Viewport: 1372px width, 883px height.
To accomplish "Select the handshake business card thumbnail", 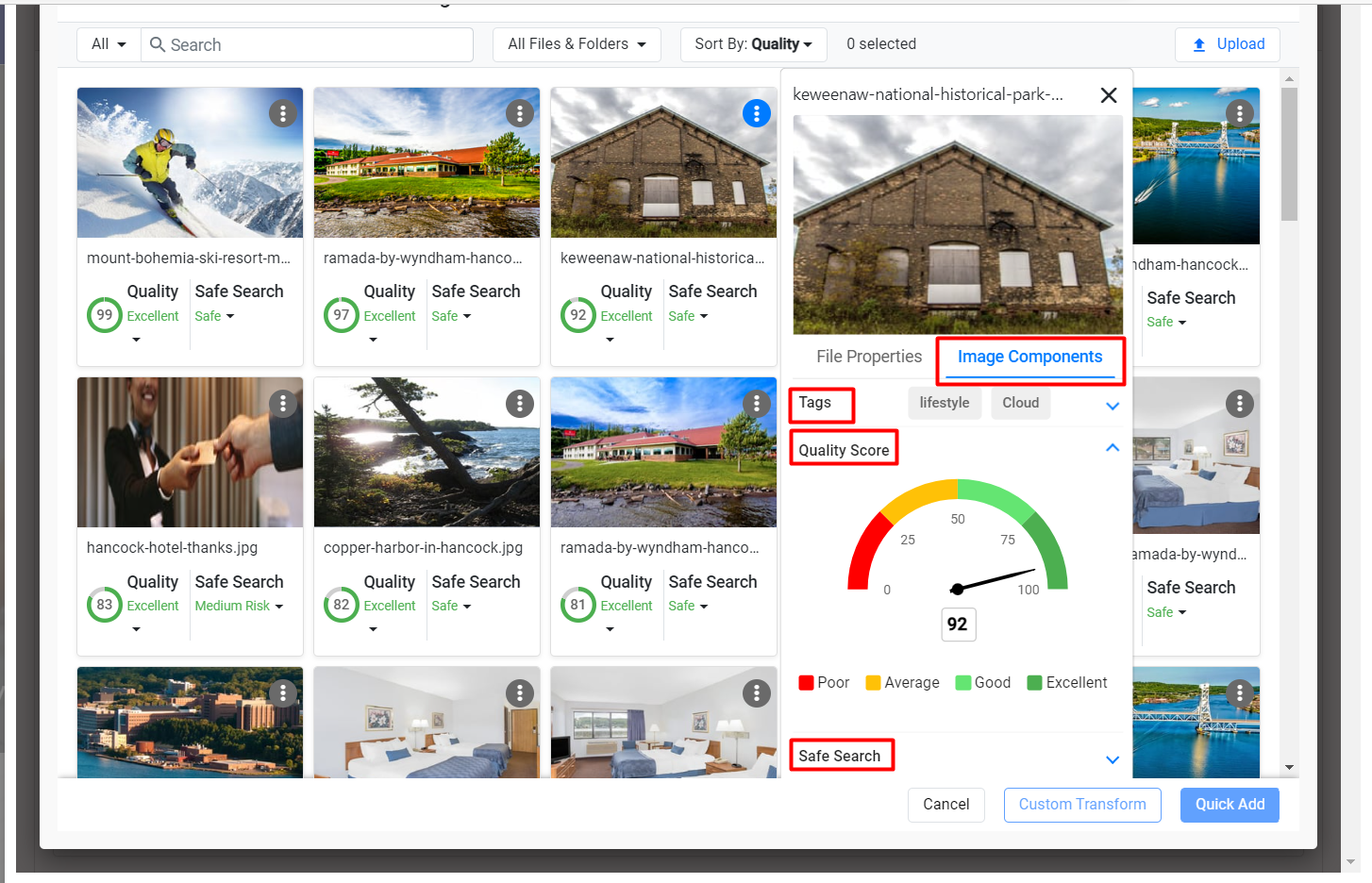I will 190,452.
